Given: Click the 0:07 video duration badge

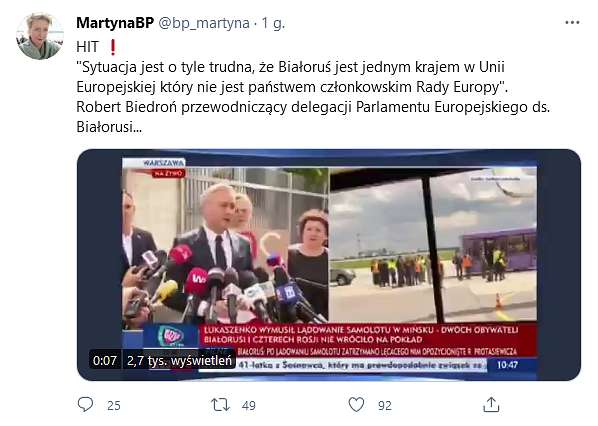Looking at the screenshot, I should [x=105, y=360].
